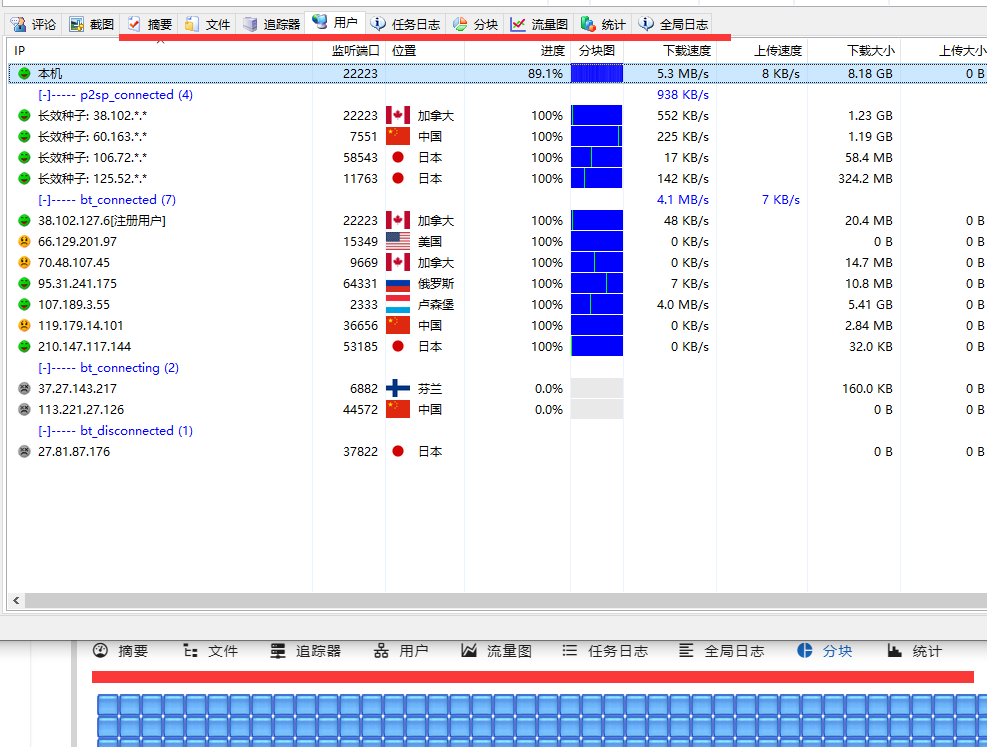Collapse the bt_connecting (2) group
Viewport: 987px width, 747px height.
pyautogui.click(x=45, y=368)
